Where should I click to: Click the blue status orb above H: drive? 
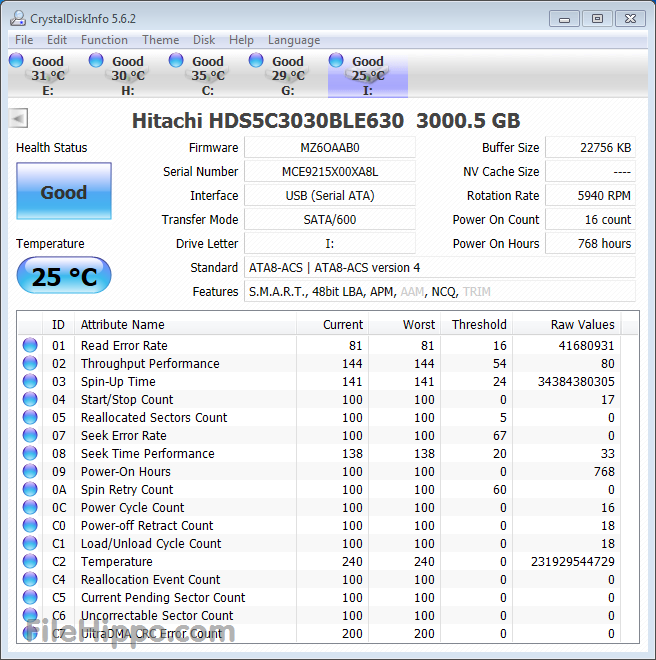pyautogui.click(x=96, y=60)
